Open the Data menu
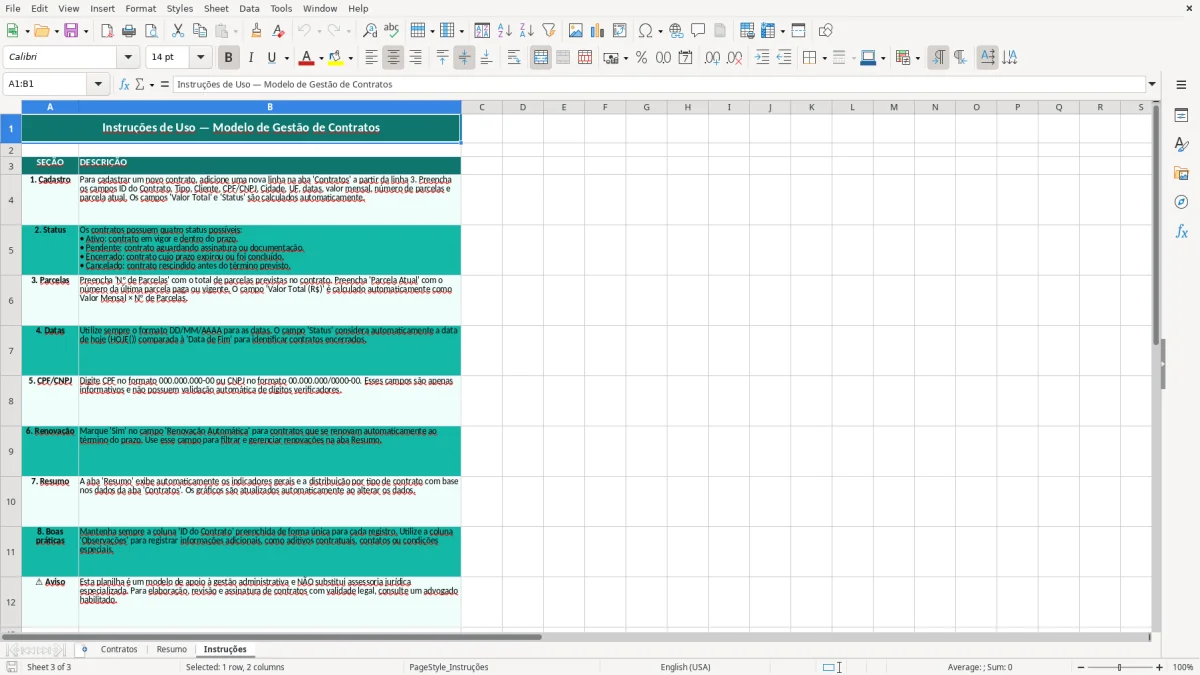The height and width of the screenshot is (675, 1200). pos(249,8)
